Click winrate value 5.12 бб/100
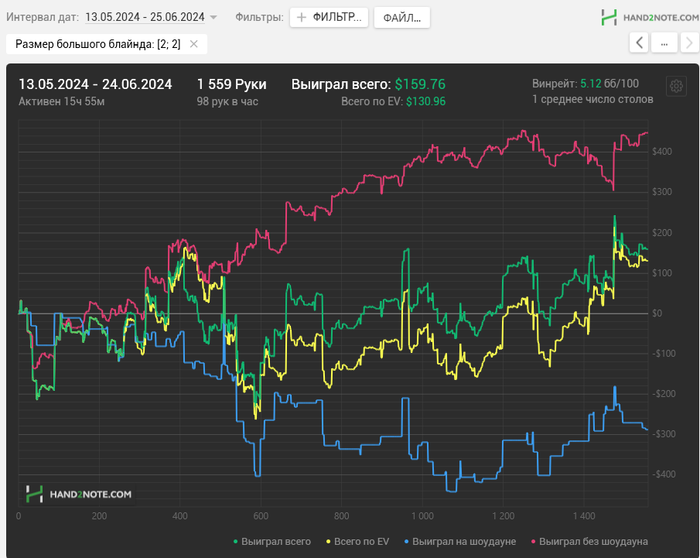 609,83
